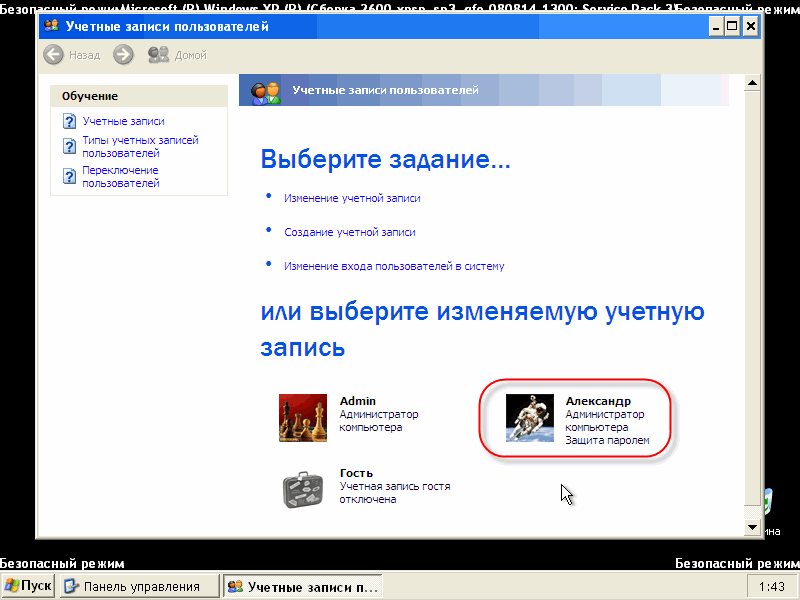Click help icon beside Типы учетных записей
Image resolution: width=800 pixels, height=600 pixels.
pos(69,146)
